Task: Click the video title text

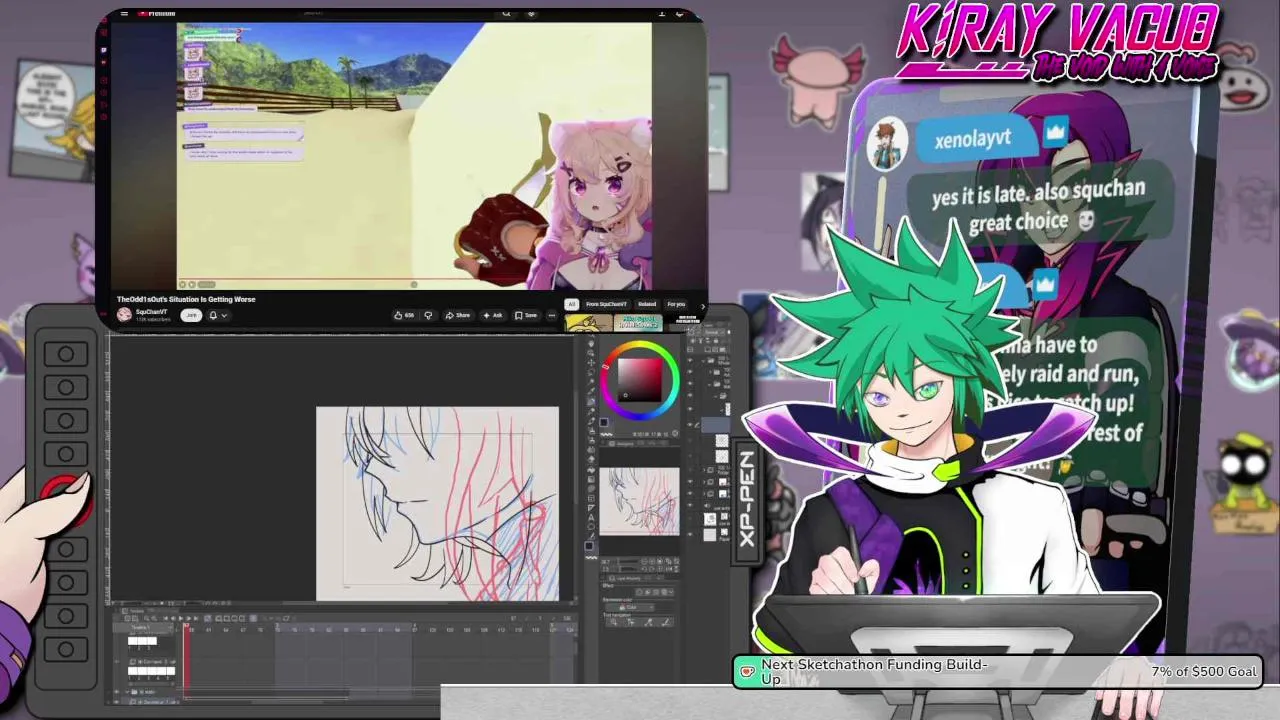Action: [x=186, y=299]
